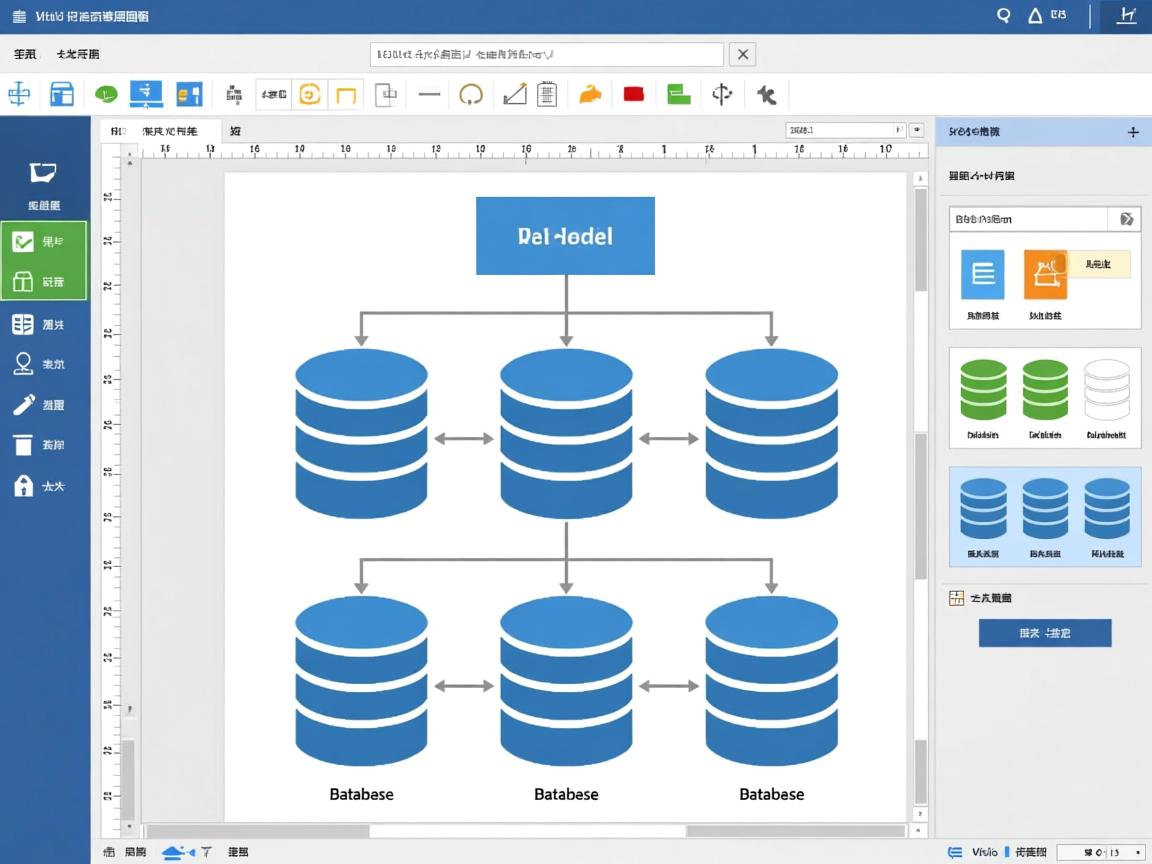Image resolution: width=1152 pixels, height=864 pixels.
Task: Click the search magnifier in title bar
Action: click(1004, 16)
